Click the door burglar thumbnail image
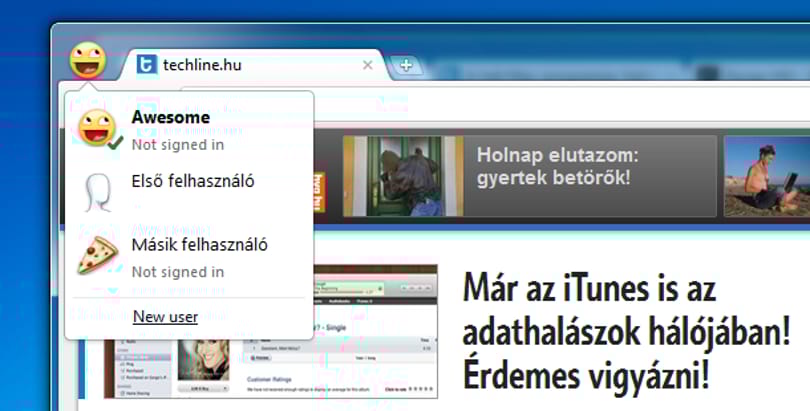Screen dimensions: 810x411 pyautogui.click(x=403, y=176)
